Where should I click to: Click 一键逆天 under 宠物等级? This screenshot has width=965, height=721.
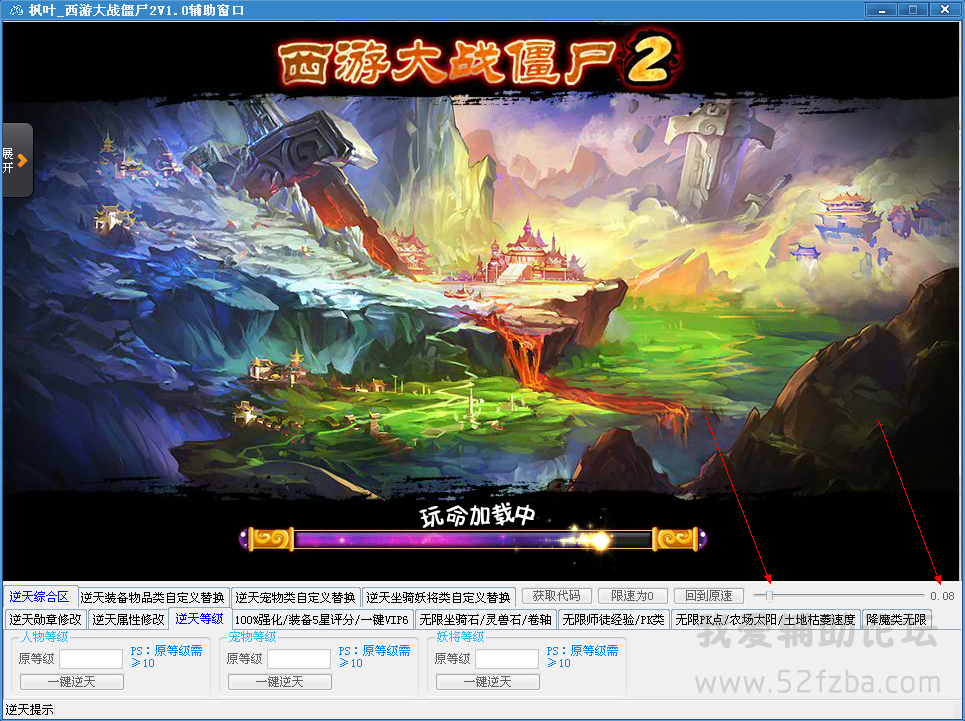pos(280,682)
